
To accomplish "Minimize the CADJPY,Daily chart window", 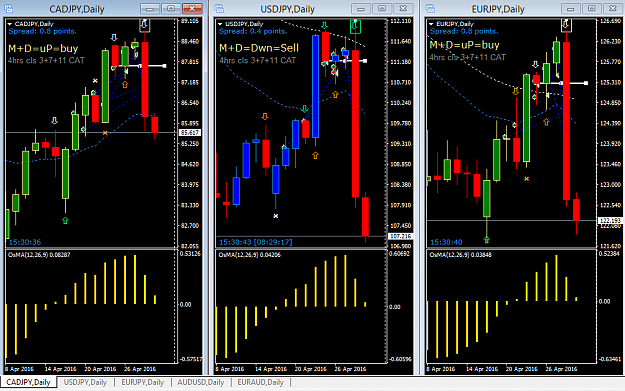I will 150,8.
